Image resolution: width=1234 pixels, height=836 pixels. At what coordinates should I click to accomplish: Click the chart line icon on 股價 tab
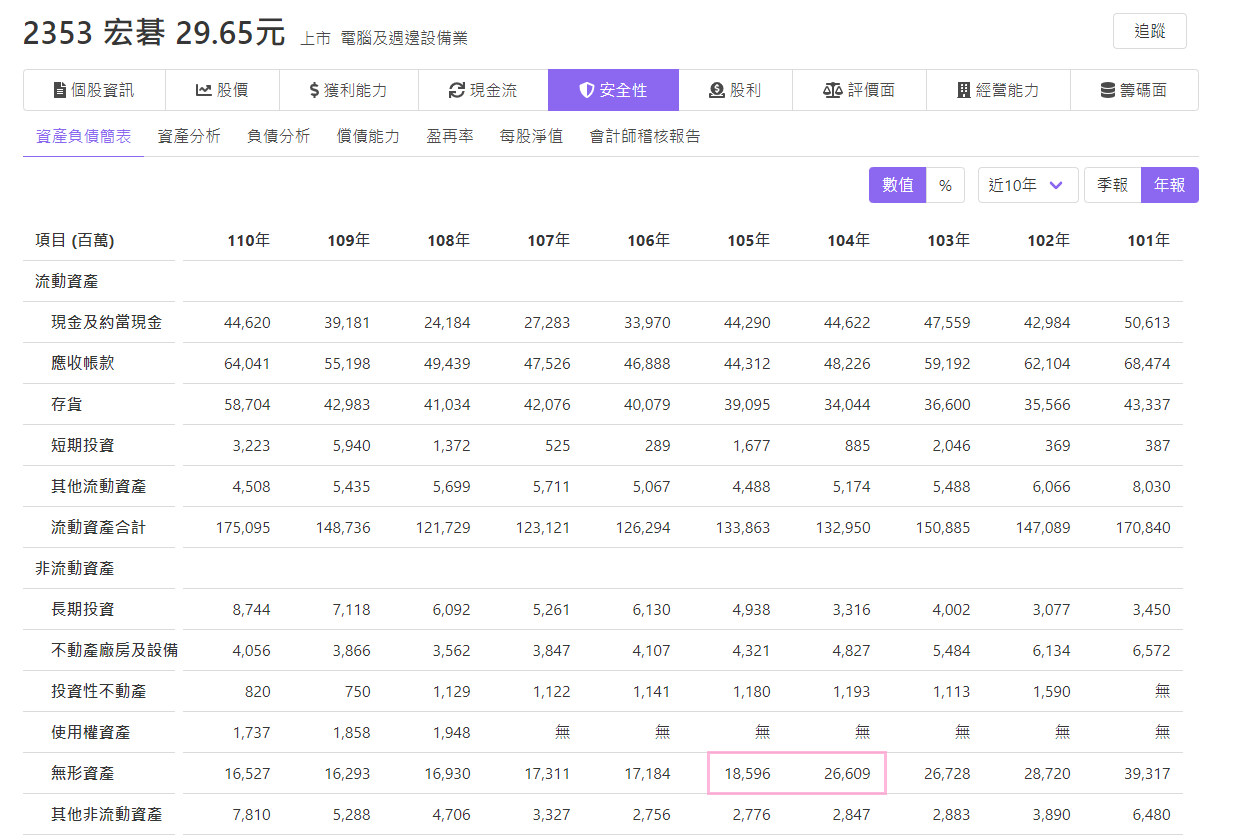pos(203,90)
